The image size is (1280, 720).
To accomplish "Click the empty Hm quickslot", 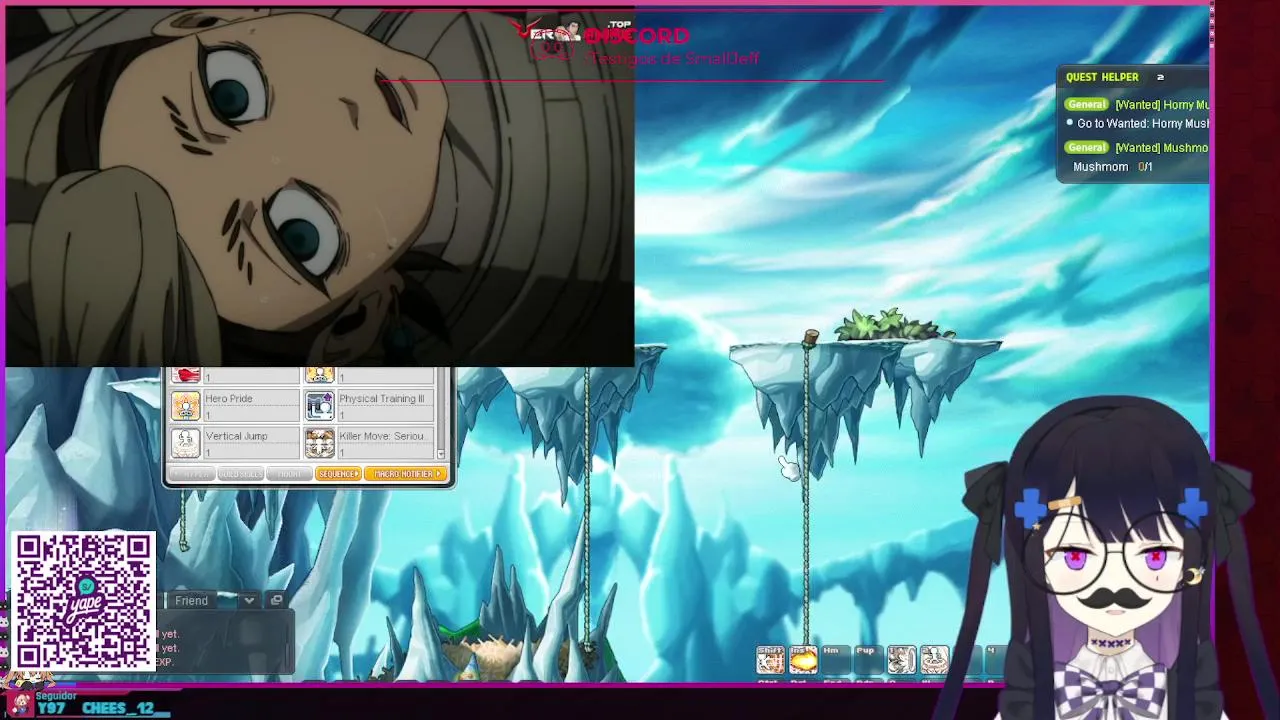I will [836, 660].
